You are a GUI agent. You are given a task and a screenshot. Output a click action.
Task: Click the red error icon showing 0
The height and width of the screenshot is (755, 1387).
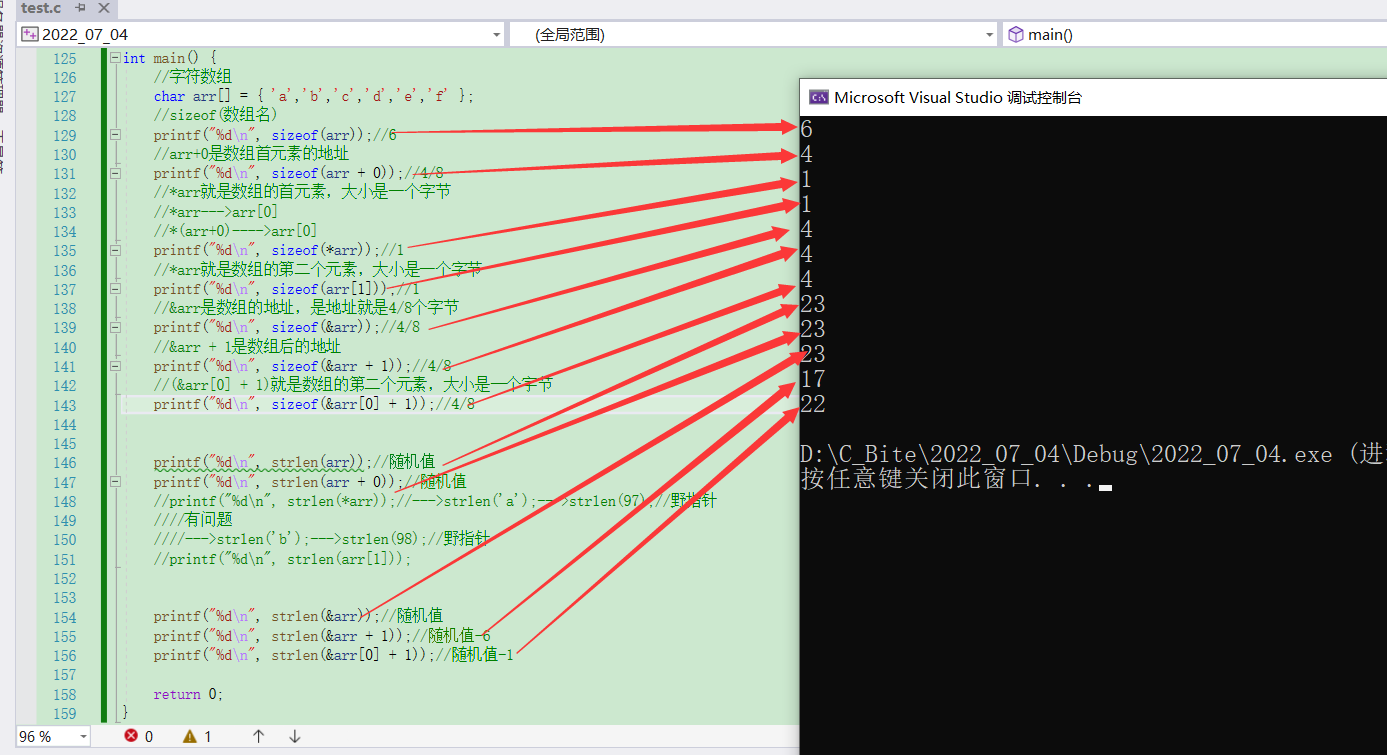[x=131, y=736]
